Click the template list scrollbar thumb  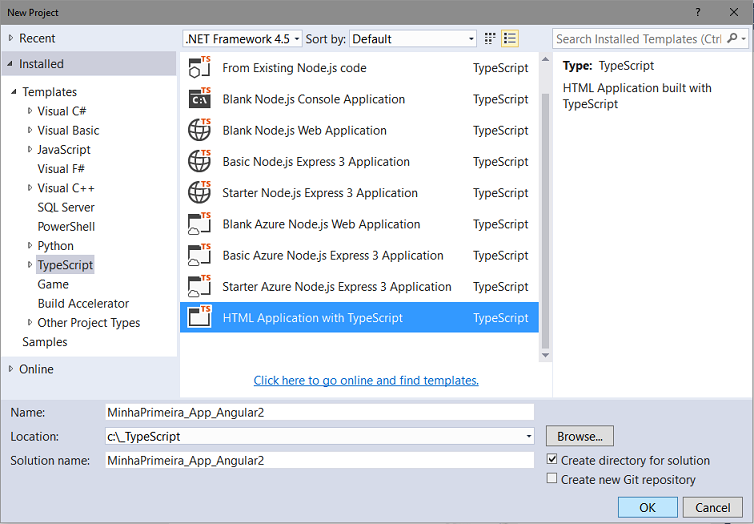point(545,221)
